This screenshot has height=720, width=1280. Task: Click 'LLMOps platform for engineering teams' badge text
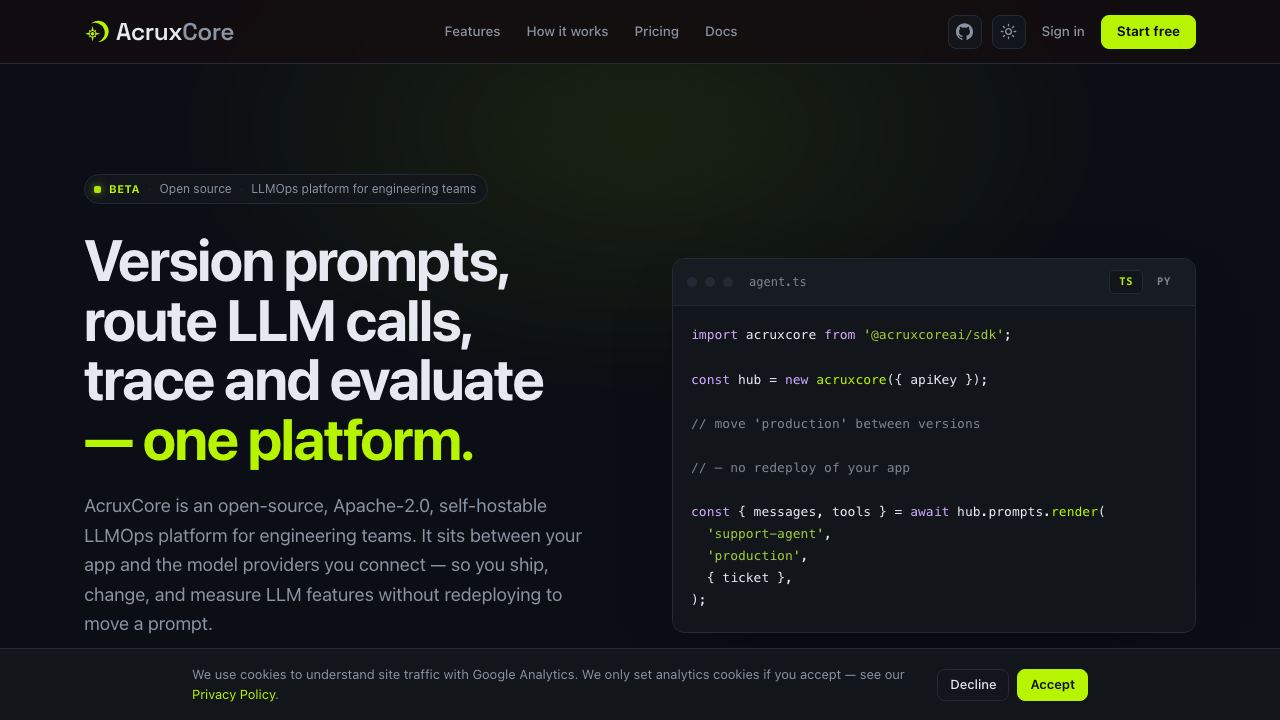click(363, 189)
